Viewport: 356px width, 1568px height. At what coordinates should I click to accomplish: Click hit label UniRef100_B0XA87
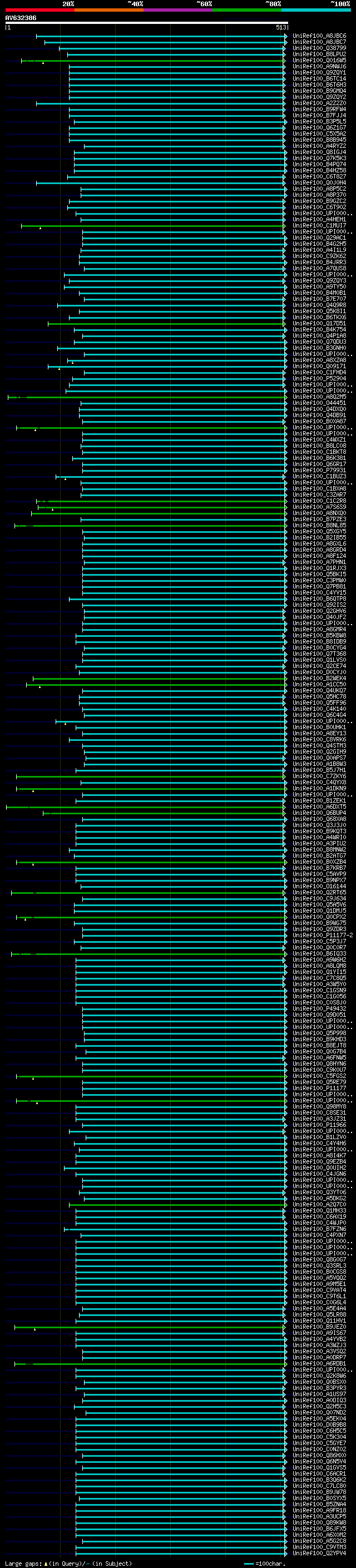[x=319, y=421]
